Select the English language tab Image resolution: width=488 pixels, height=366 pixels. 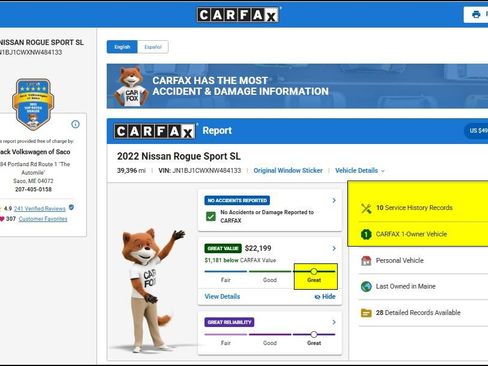pyautogui.click(x=122, y=47)
